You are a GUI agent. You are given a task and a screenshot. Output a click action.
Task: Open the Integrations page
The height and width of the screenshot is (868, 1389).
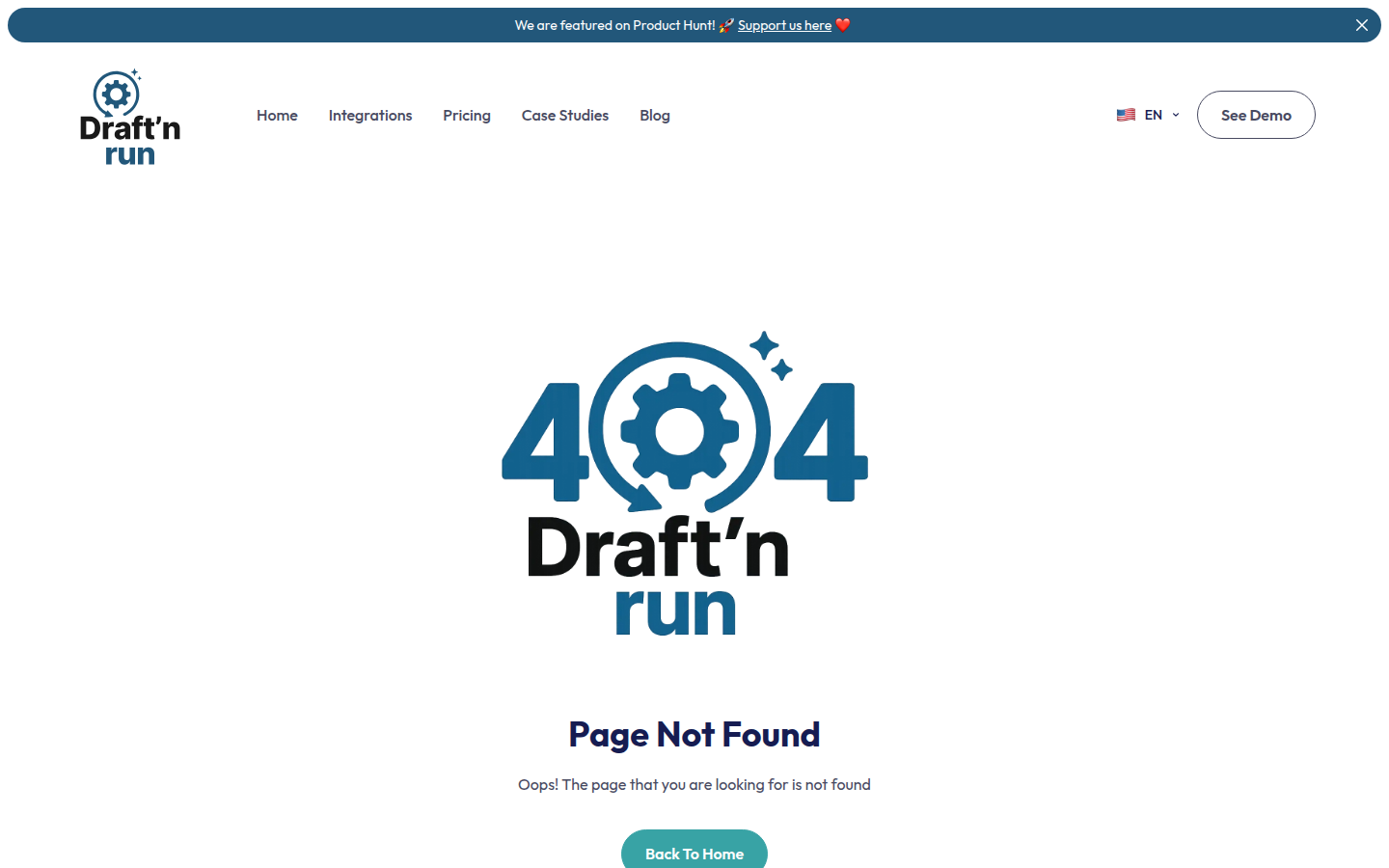click(x=370, y=115)
